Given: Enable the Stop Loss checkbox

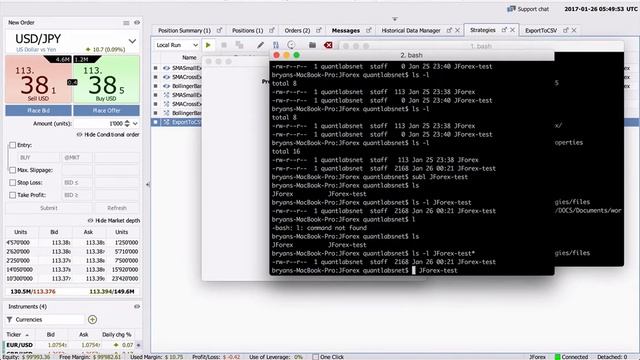Looking at the screenshot, I should 12,182.
